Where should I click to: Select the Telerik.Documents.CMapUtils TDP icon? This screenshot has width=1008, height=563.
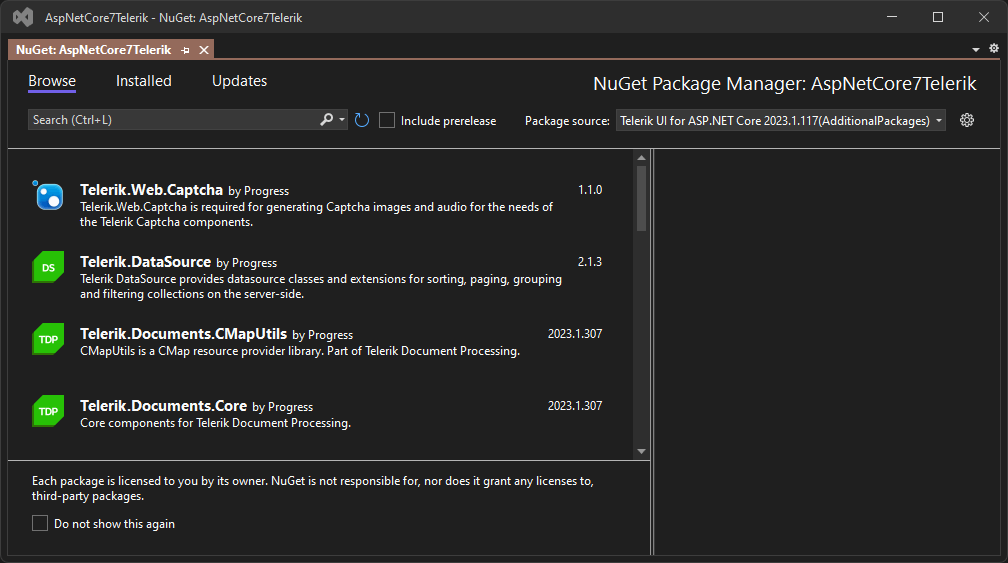click(48, 339)
